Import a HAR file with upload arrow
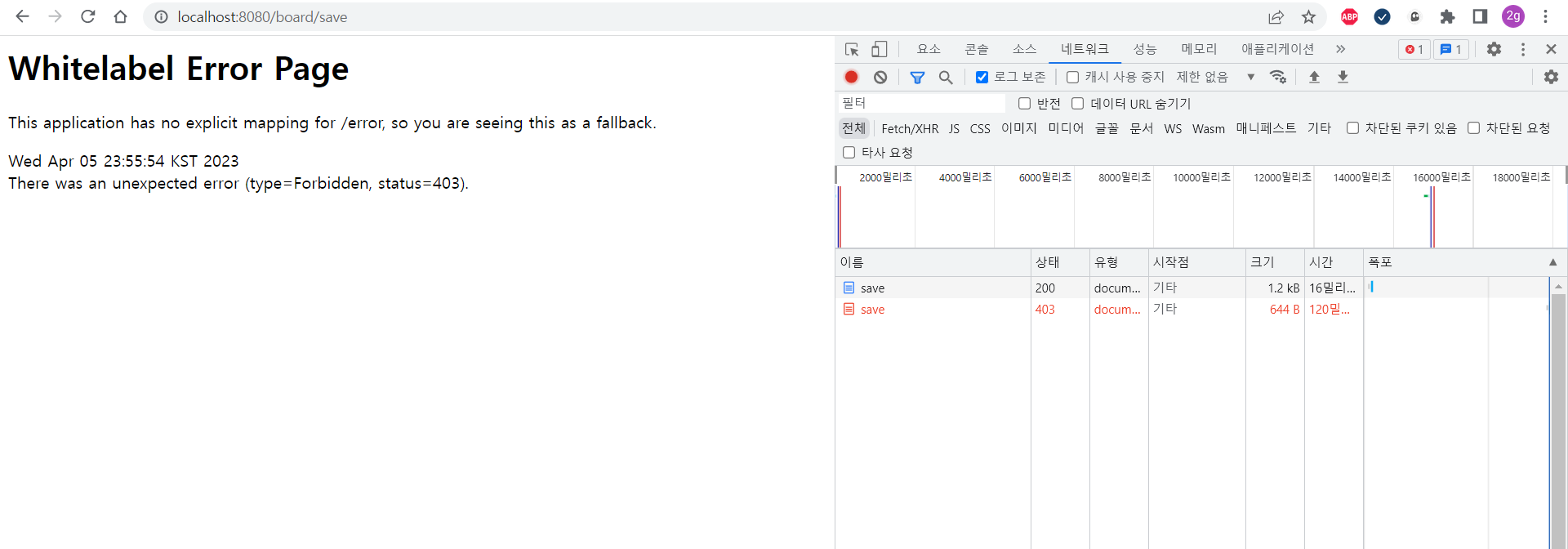1568x549 pixels. [1314, 77]
